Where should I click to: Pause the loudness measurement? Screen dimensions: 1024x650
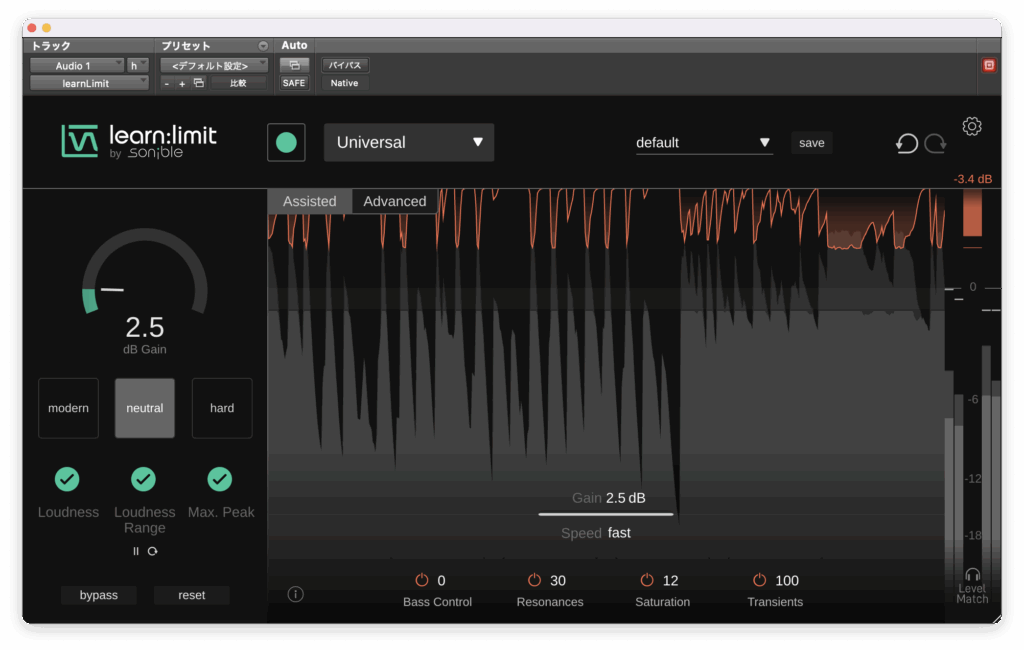(x=136, y=551)
